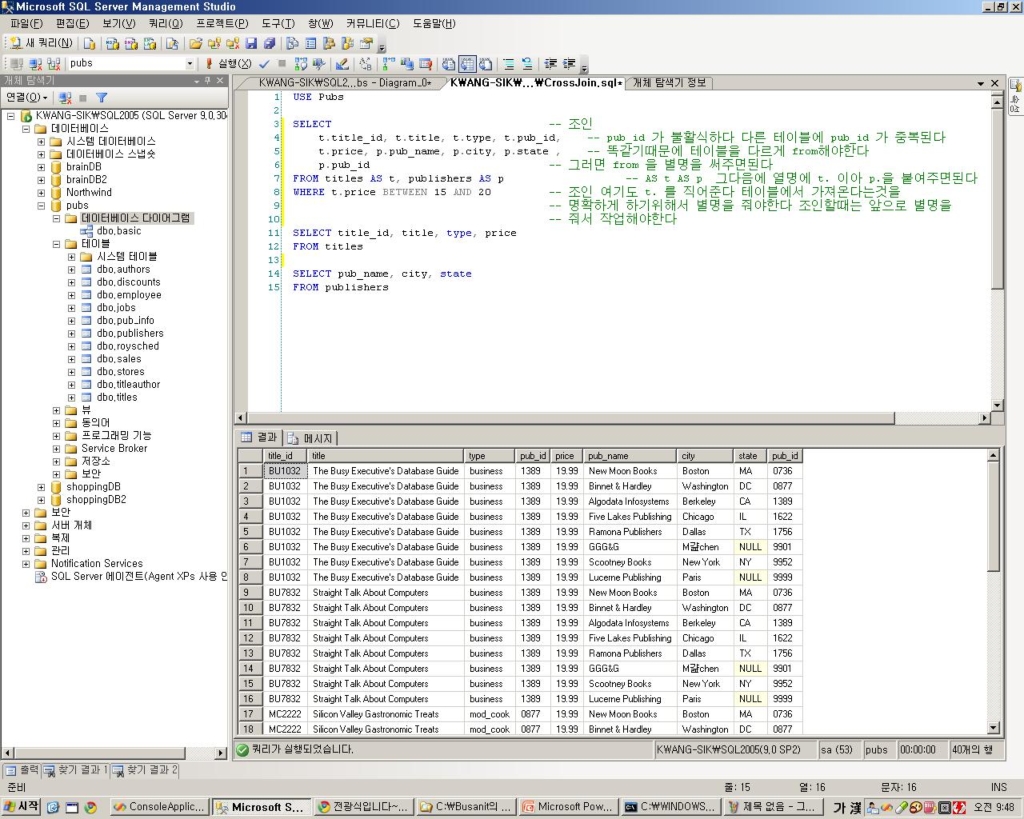The height and width of the screenshot is (819, 1024).
Task: Click Change Connection icon in query toolbar
Action: tap(54, 63)
